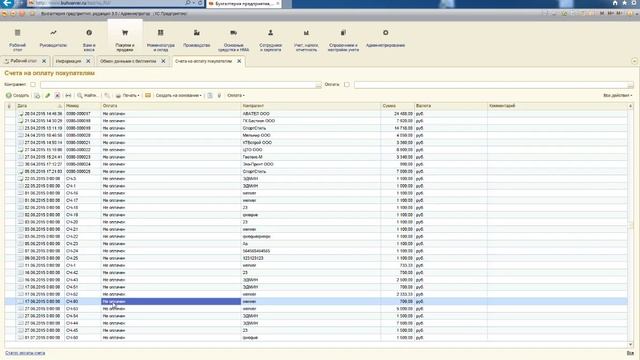Click the edit pencil toolbar icon

(x=47, y=96)
